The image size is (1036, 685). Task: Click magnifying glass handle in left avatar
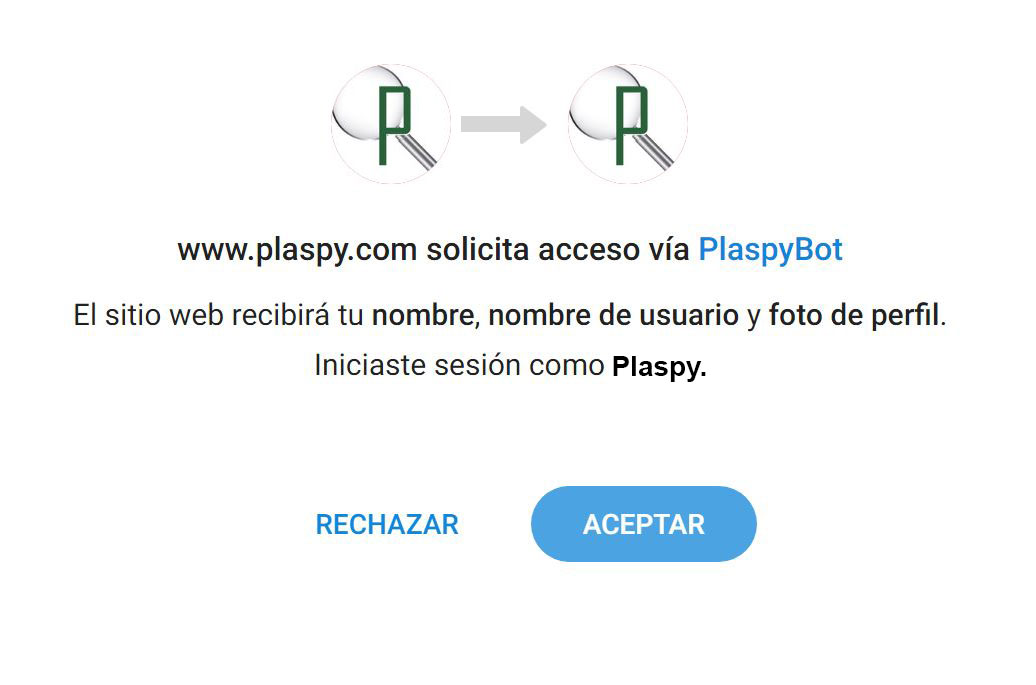[419, 149]
